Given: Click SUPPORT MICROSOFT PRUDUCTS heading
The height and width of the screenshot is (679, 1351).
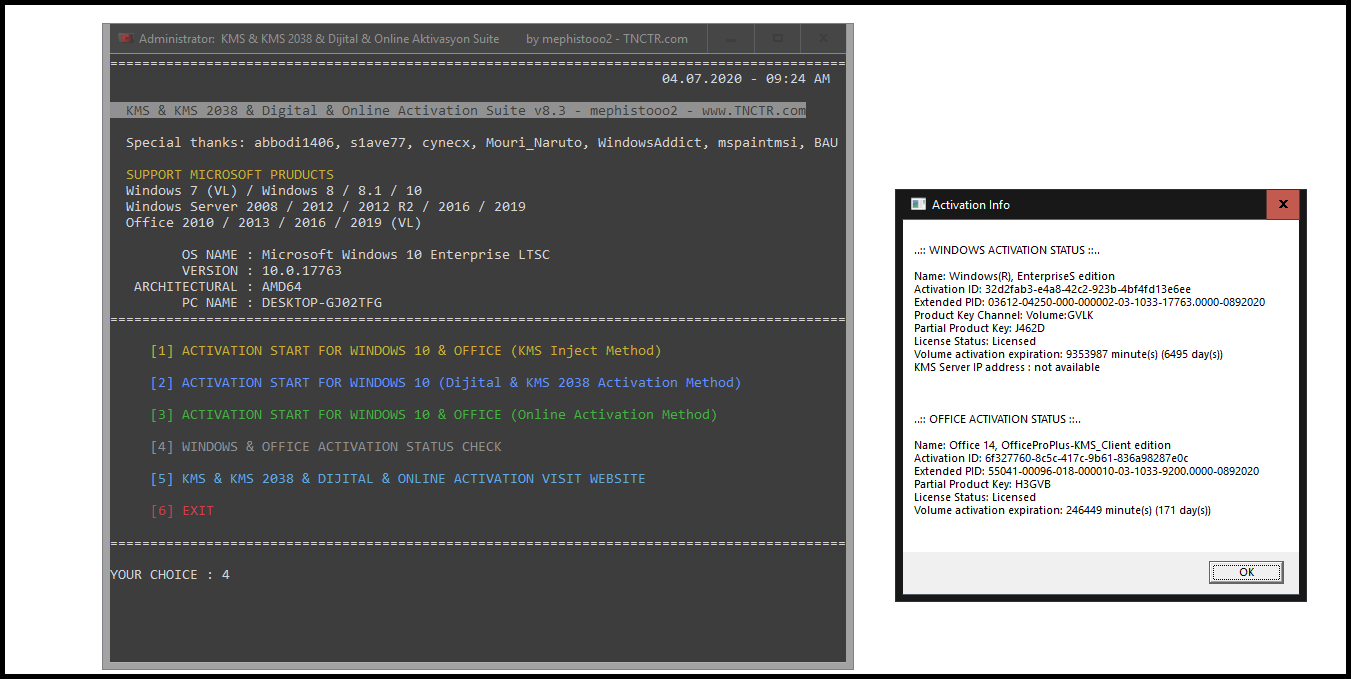Looking at the screenshot, I should (x=230, y=175).
